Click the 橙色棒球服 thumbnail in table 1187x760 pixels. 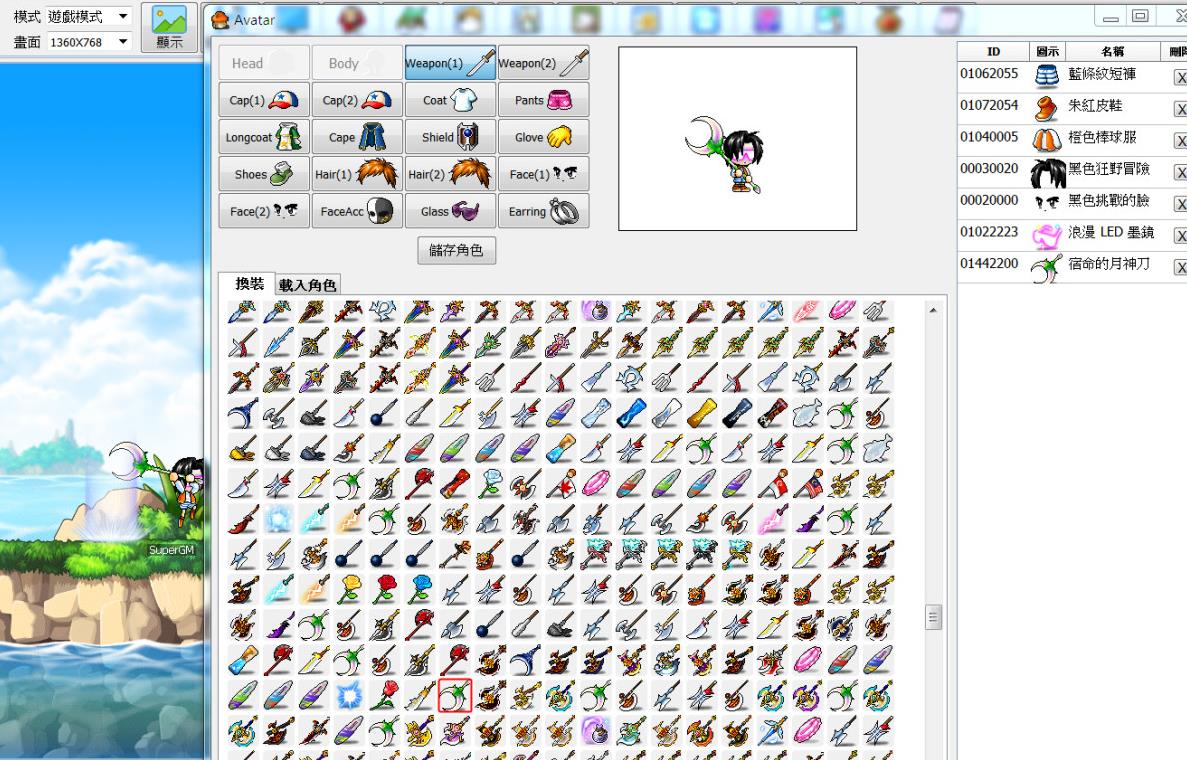1047,141
